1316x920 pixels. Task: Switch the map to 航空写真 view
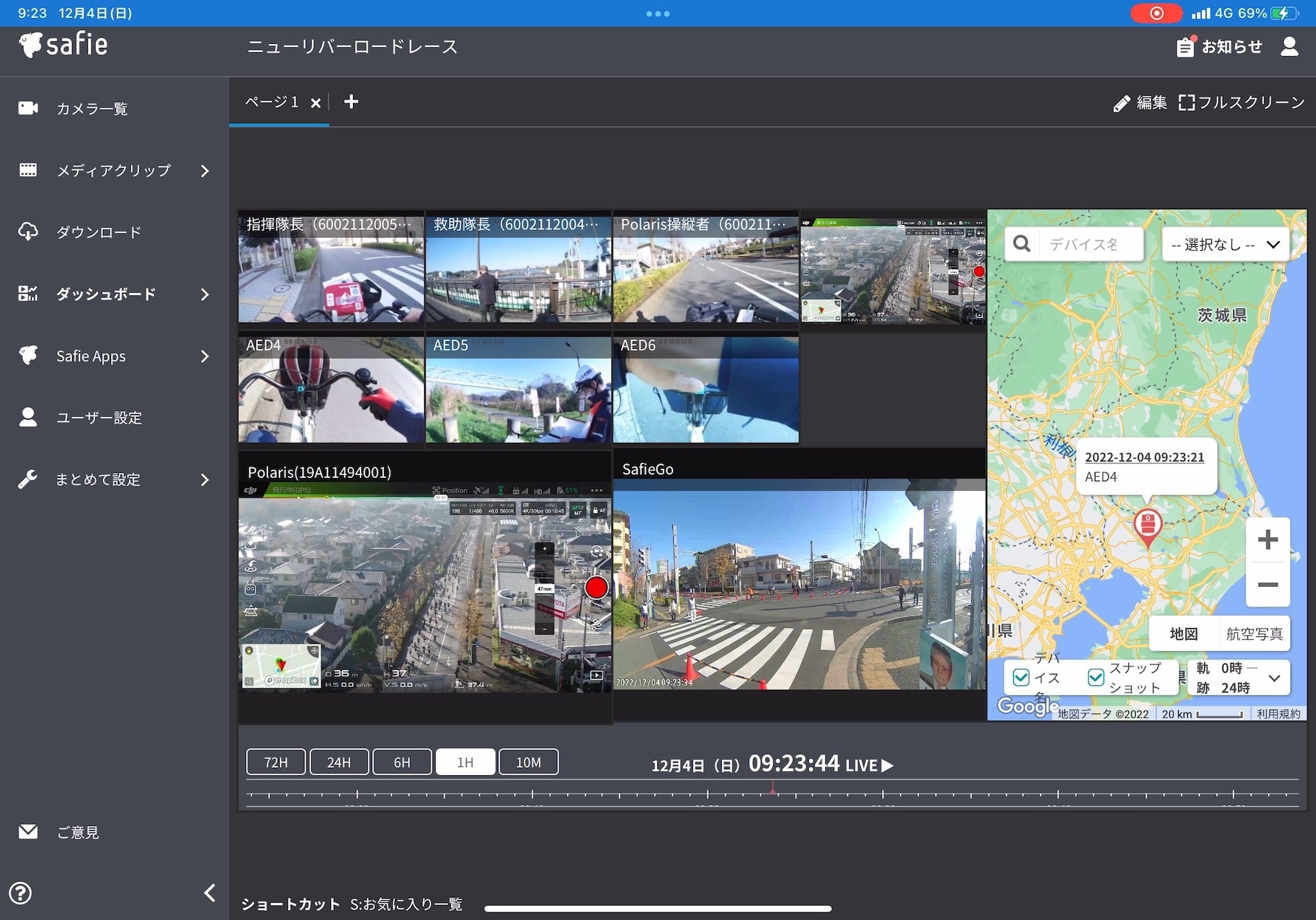pyautogui.click(x=1254, y=634)
